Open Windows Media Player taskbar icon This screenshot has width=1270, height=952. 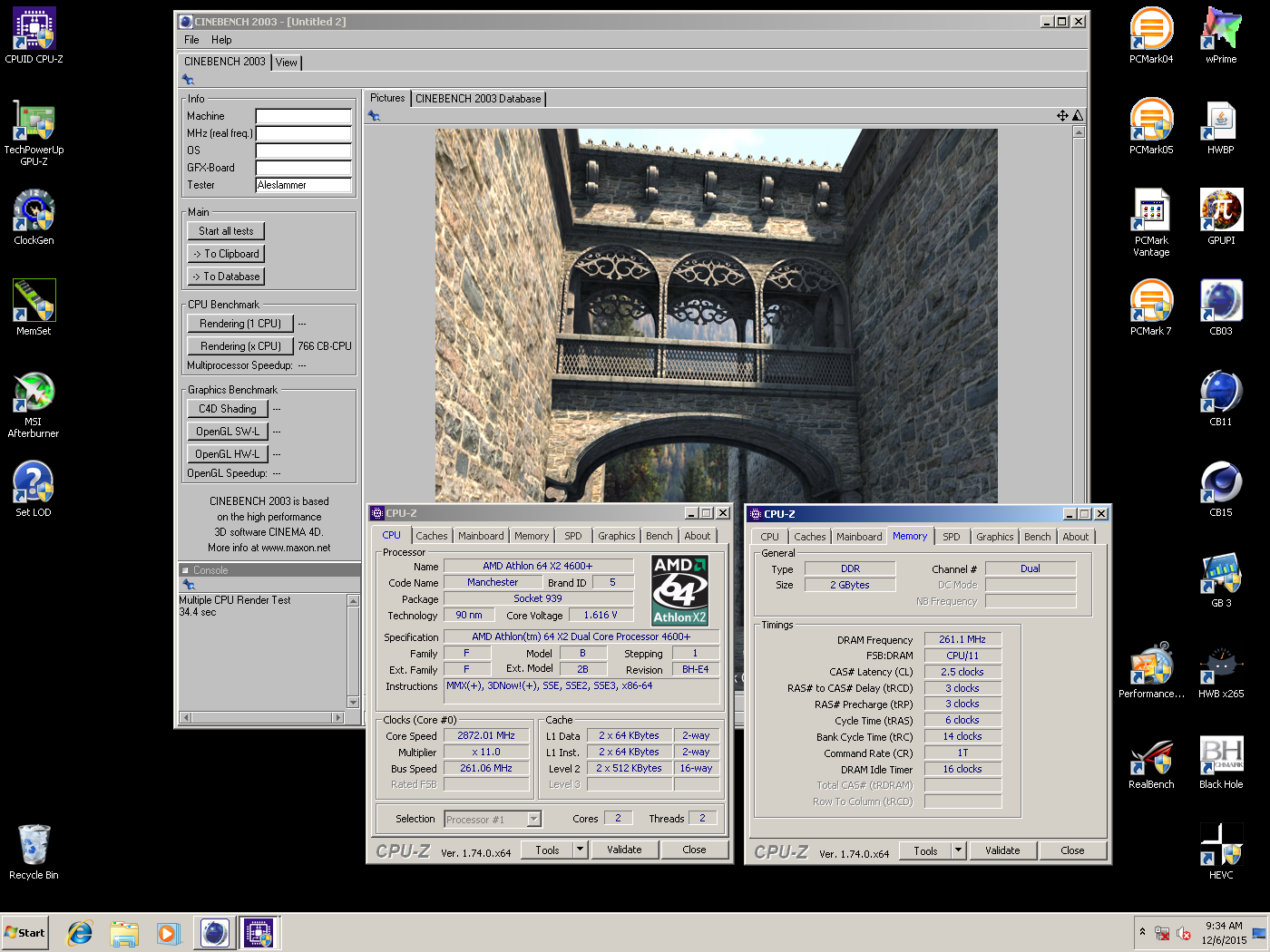pos(168,933)
